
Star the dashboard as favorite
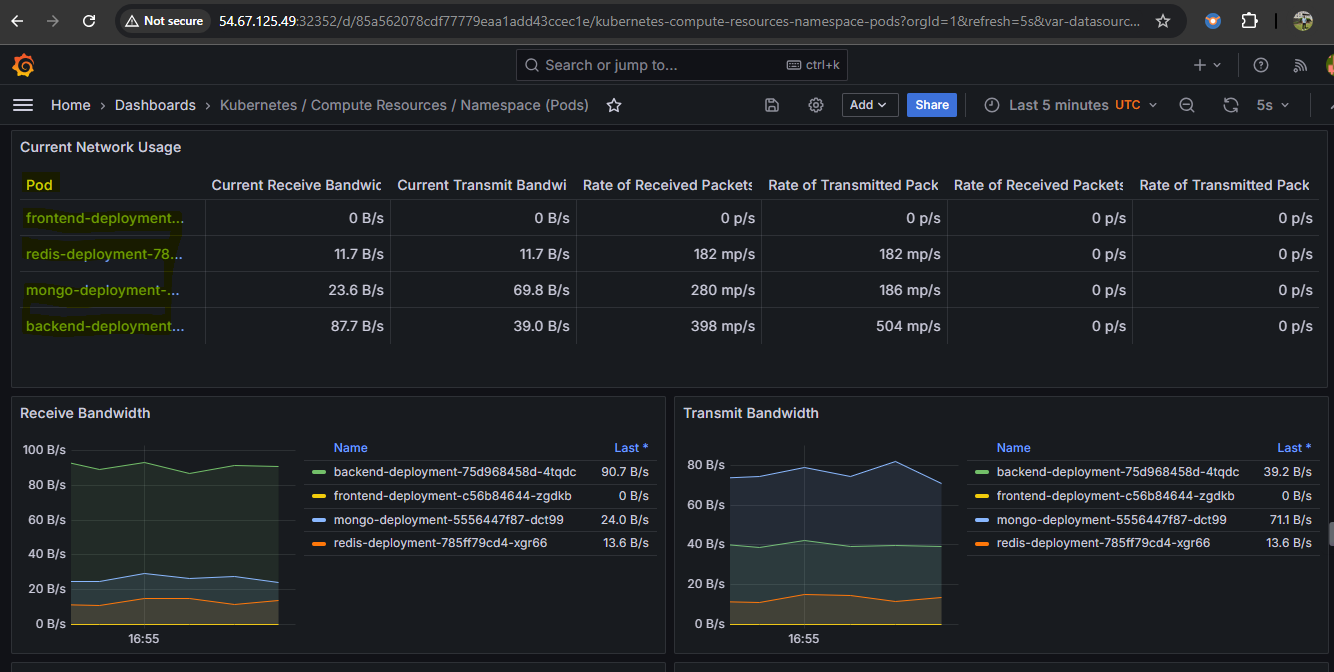[x=614, y=105]
